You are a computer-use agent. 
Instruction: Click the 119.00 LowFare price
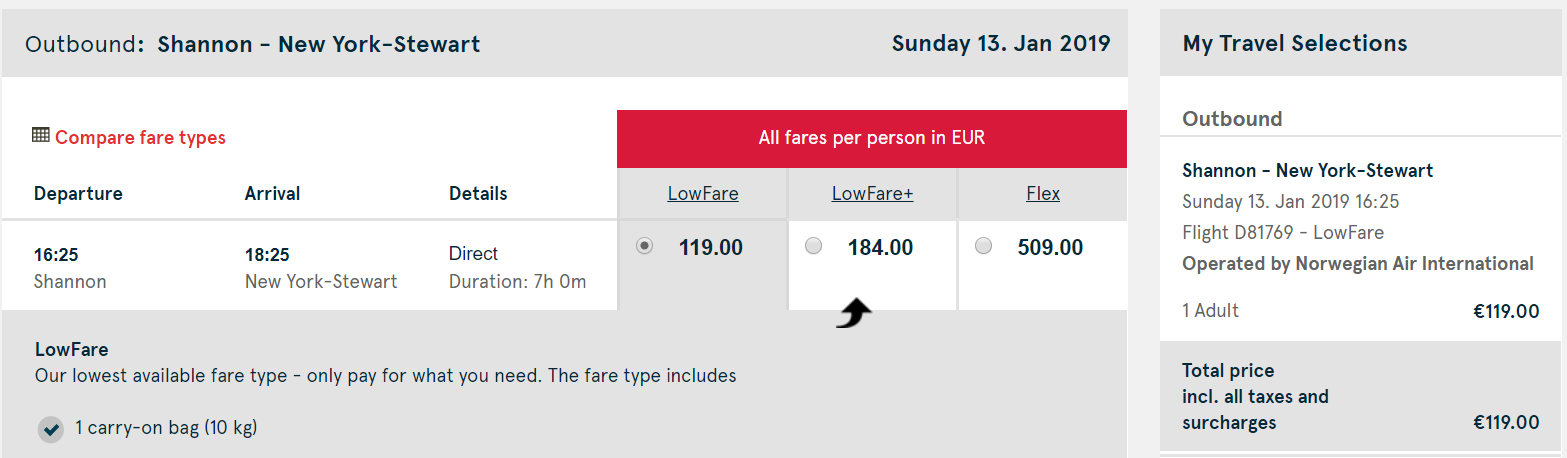pyautogui.click(x=711, y=248)
